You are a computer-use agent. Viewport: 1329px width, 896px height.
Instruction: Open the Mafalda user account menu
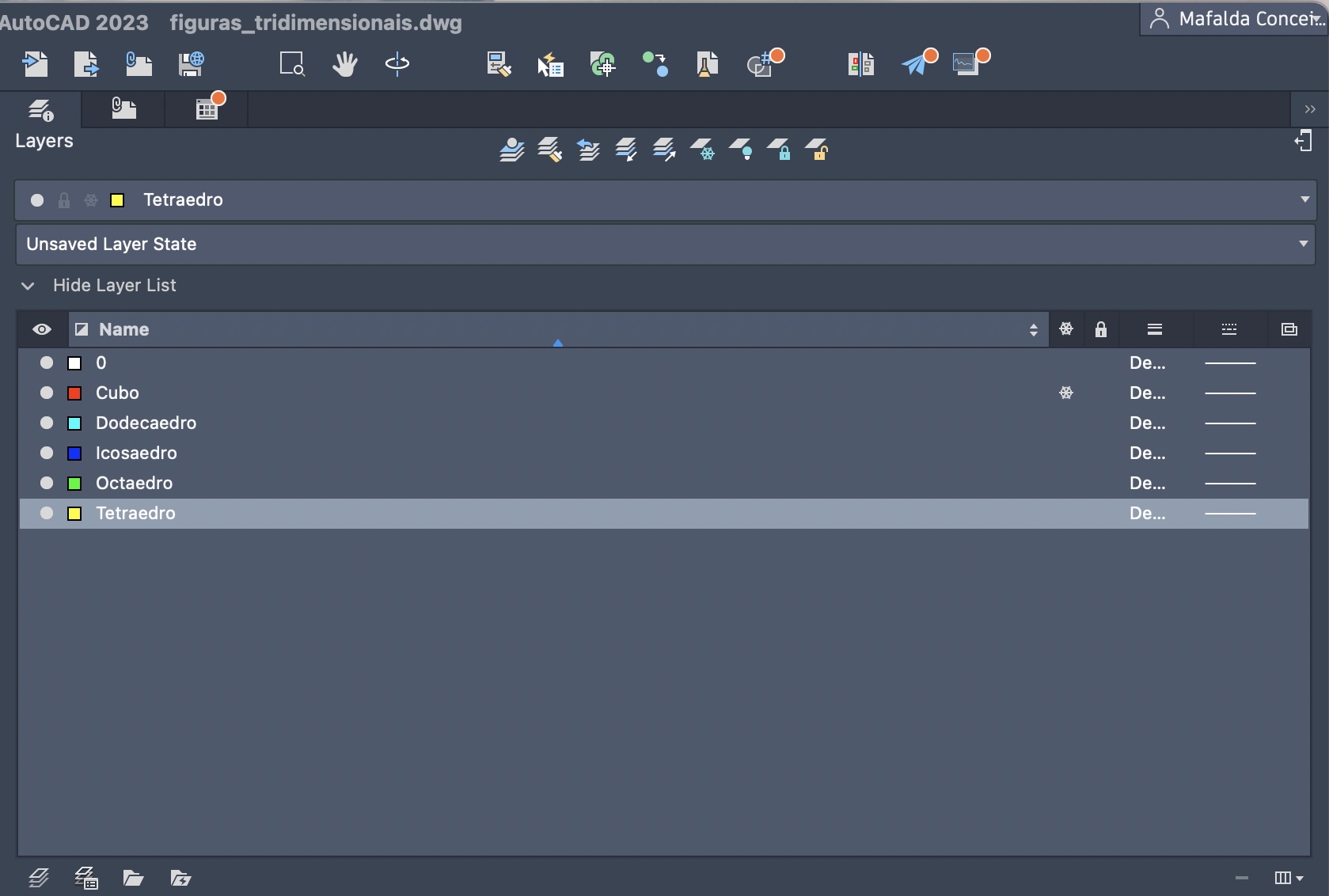pos(1234,19)
